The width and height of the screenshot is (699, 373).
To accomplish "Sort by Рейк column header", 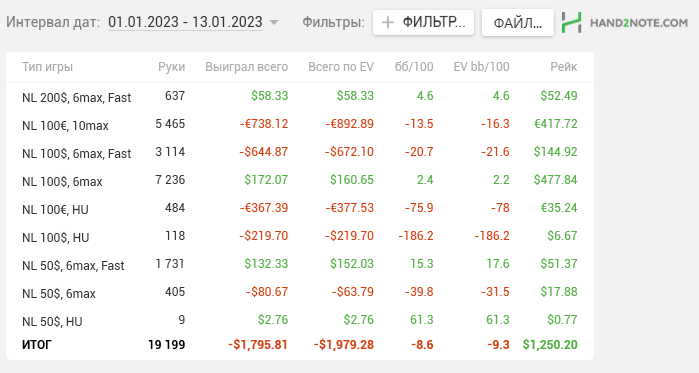I will (564, 67).
